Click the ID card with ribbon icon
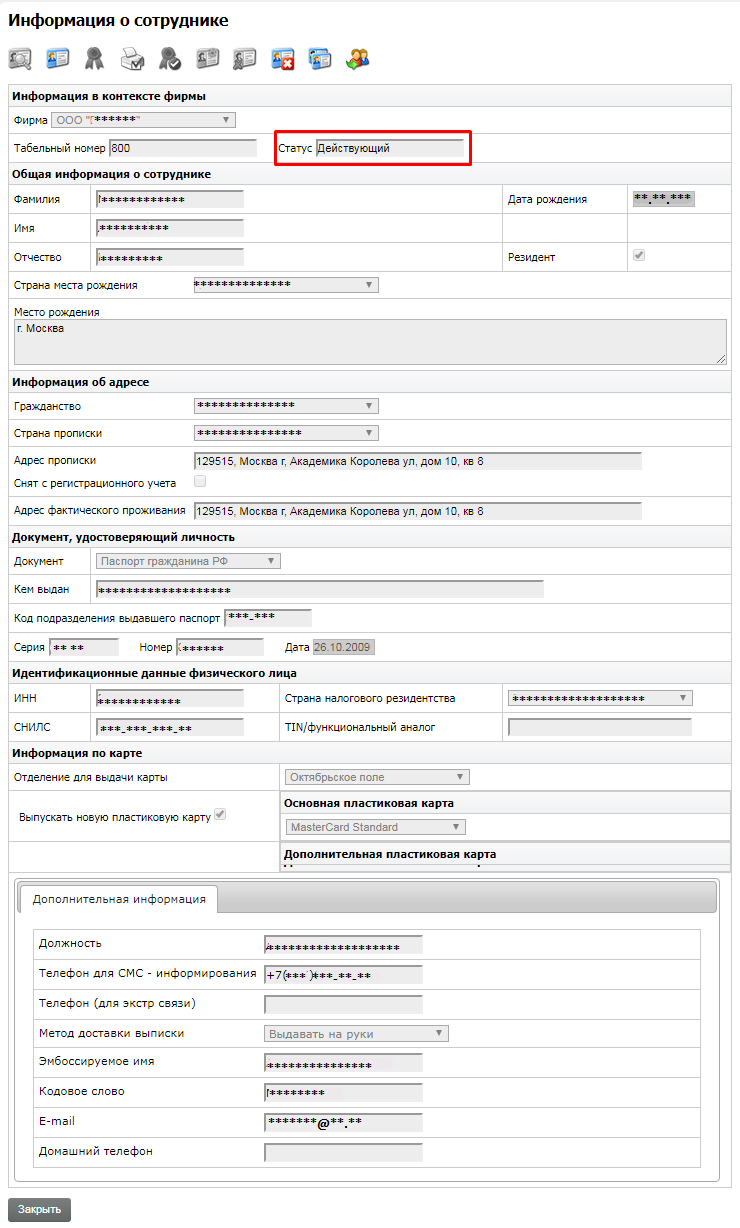 coord(245,59)
